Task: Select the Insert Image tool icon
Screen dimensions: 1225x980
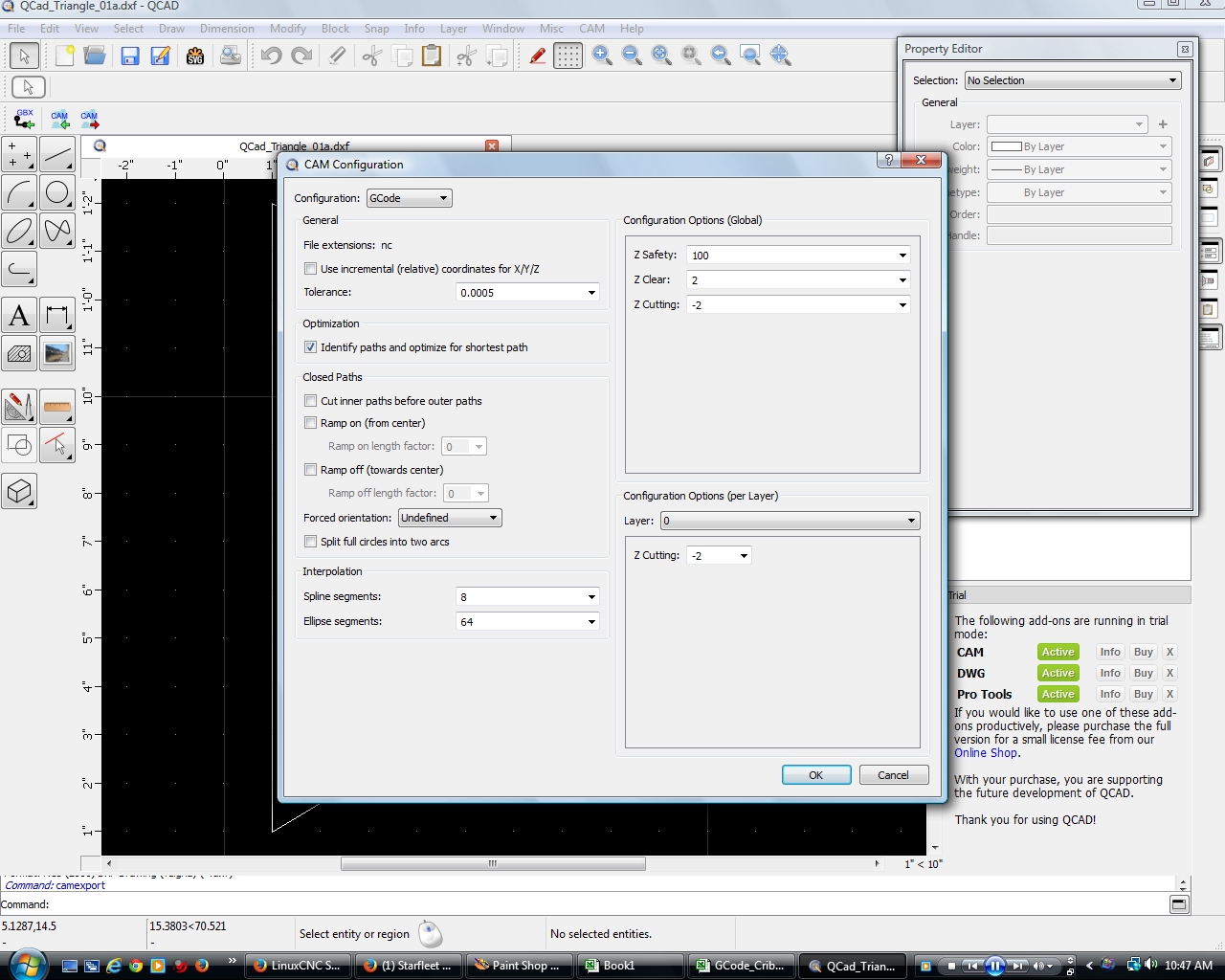Action: tap(57, 353)
